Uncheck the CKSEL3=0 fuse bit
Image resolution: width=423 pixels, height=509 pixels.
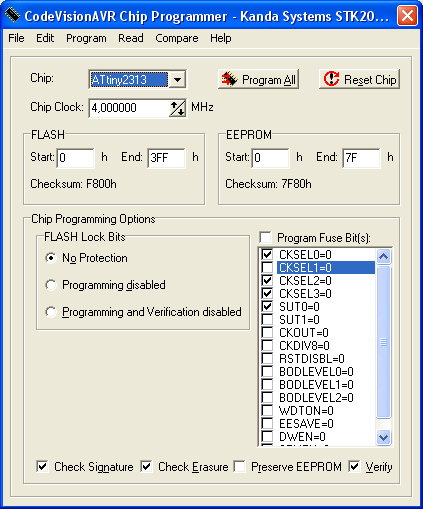[267, 293]
